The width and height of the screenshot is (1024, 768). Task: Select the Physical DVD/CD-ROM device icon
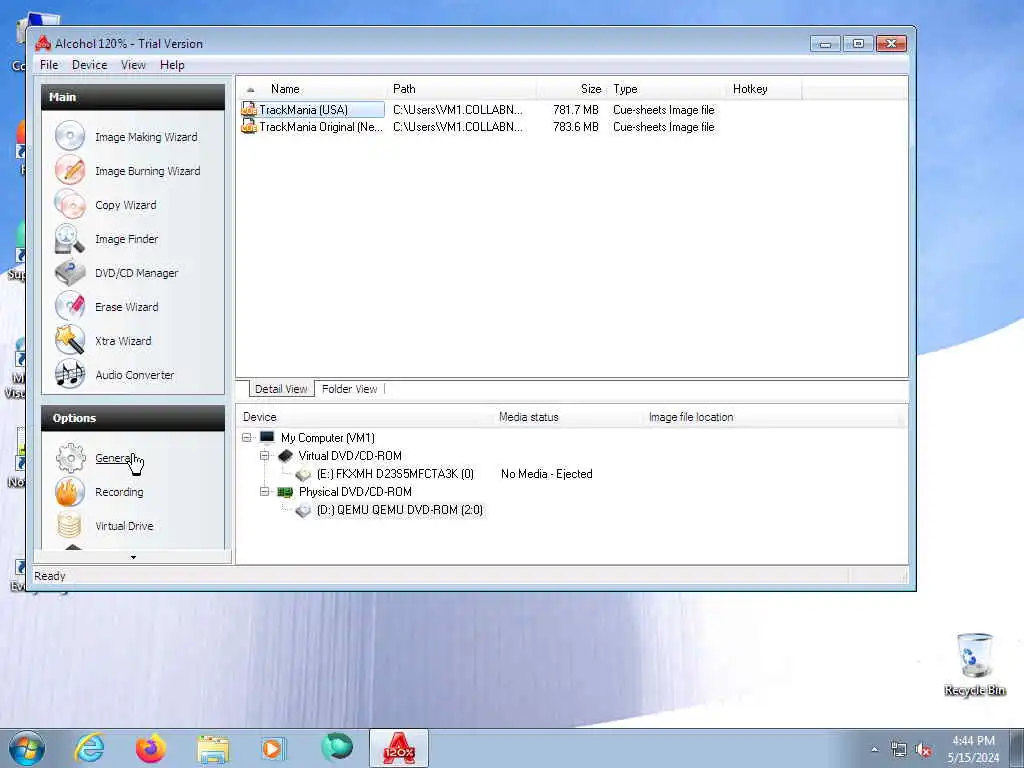285,492
